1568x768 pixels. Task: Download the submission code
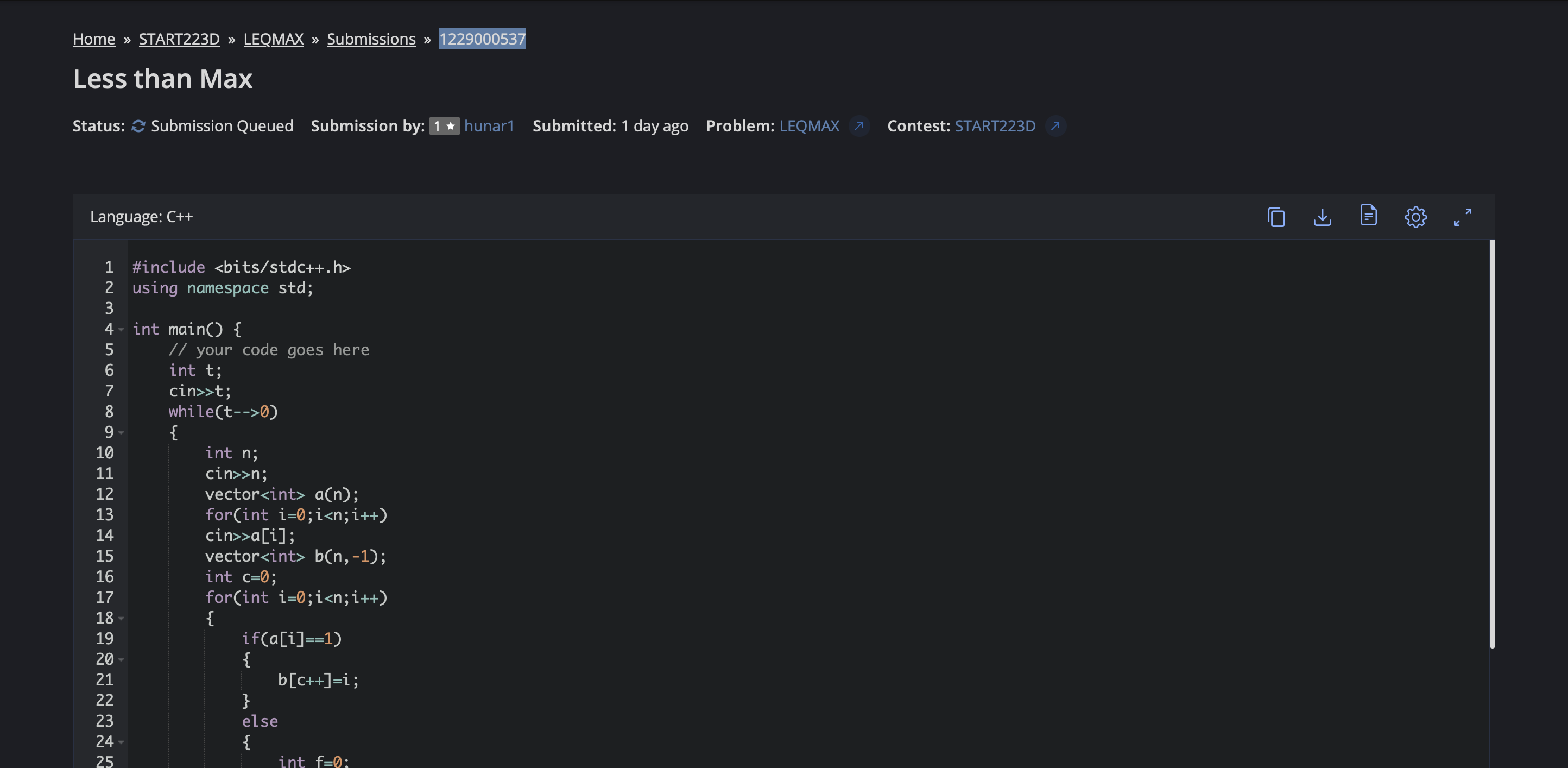(1322, 217)
